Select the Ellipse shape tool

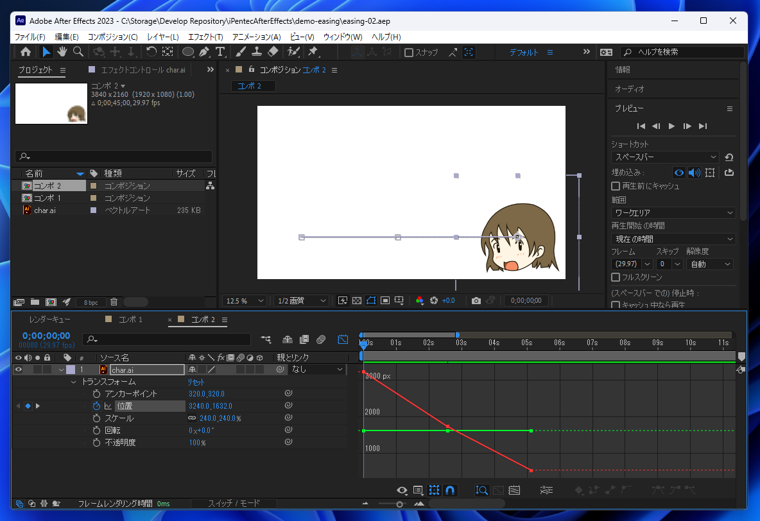[x=188, y=52]
